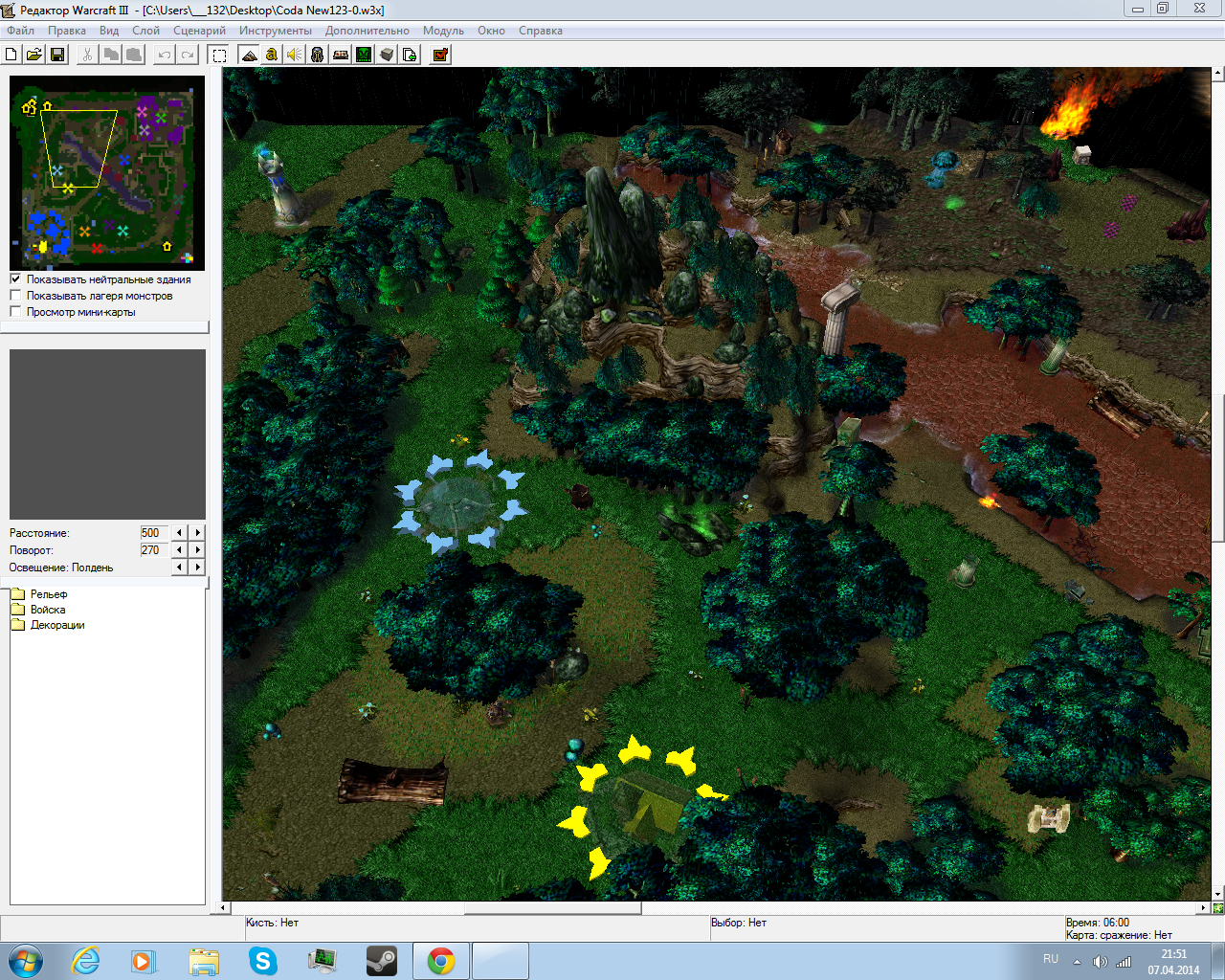Image resolution: width=1225 pixels, height=980 pixels.
Task: Click the 'Время: 06:00' status text
Action: pyautogui.click(x=1097, y=923)
